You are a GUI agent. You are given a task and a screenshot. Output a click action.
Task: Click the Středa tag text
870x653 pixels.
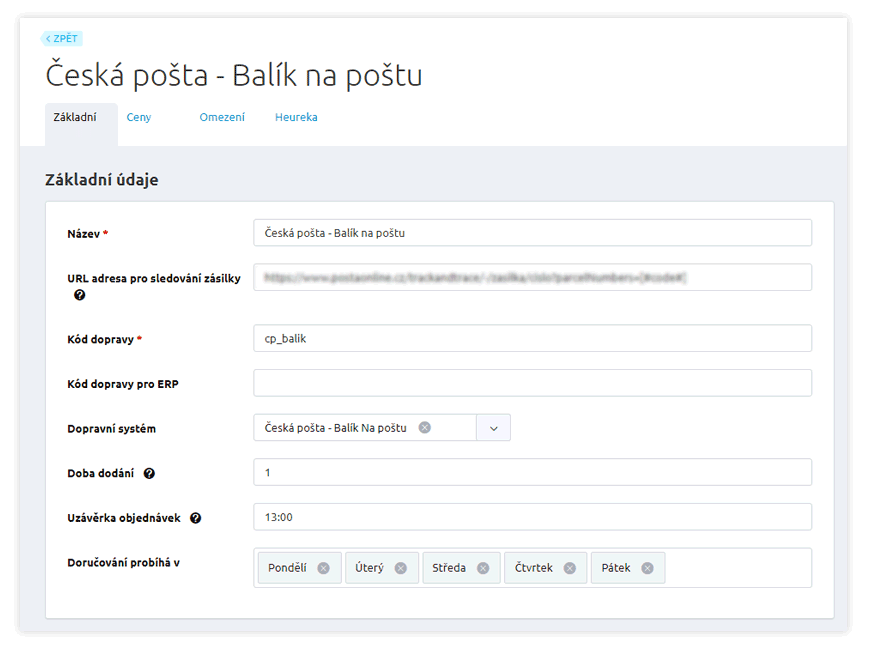click(449, 568)
